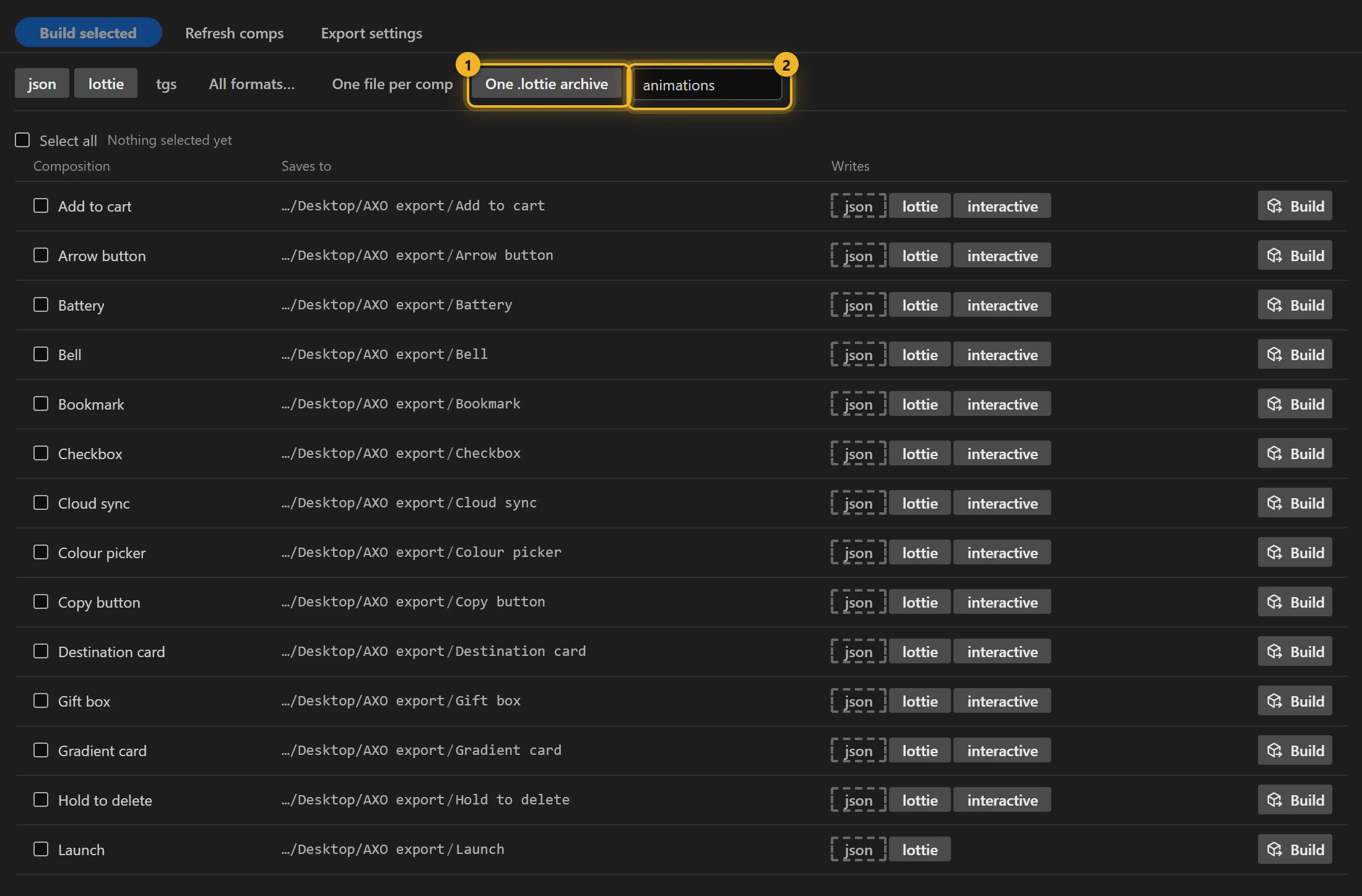Click the Build selected button

click(88, 33)
